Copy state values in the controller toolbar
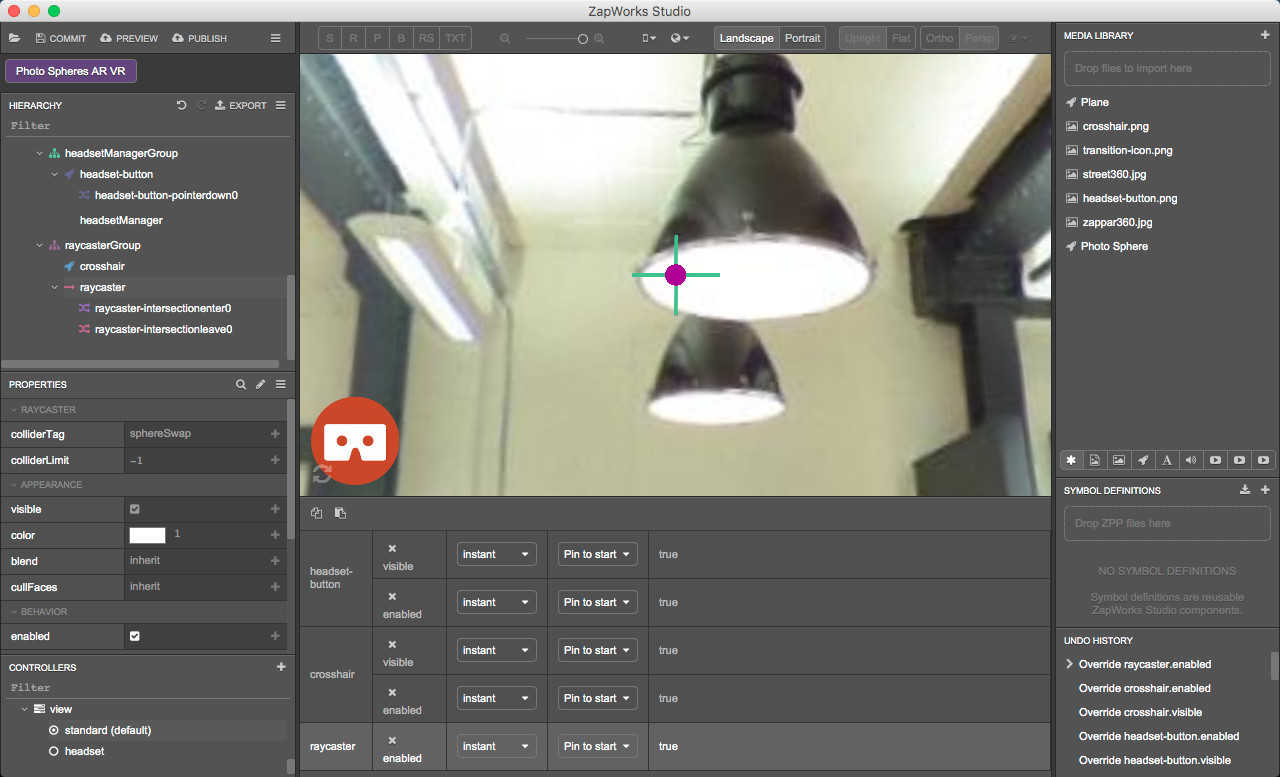The width and height of the screenshot is (1280, 777). (316, 513)
